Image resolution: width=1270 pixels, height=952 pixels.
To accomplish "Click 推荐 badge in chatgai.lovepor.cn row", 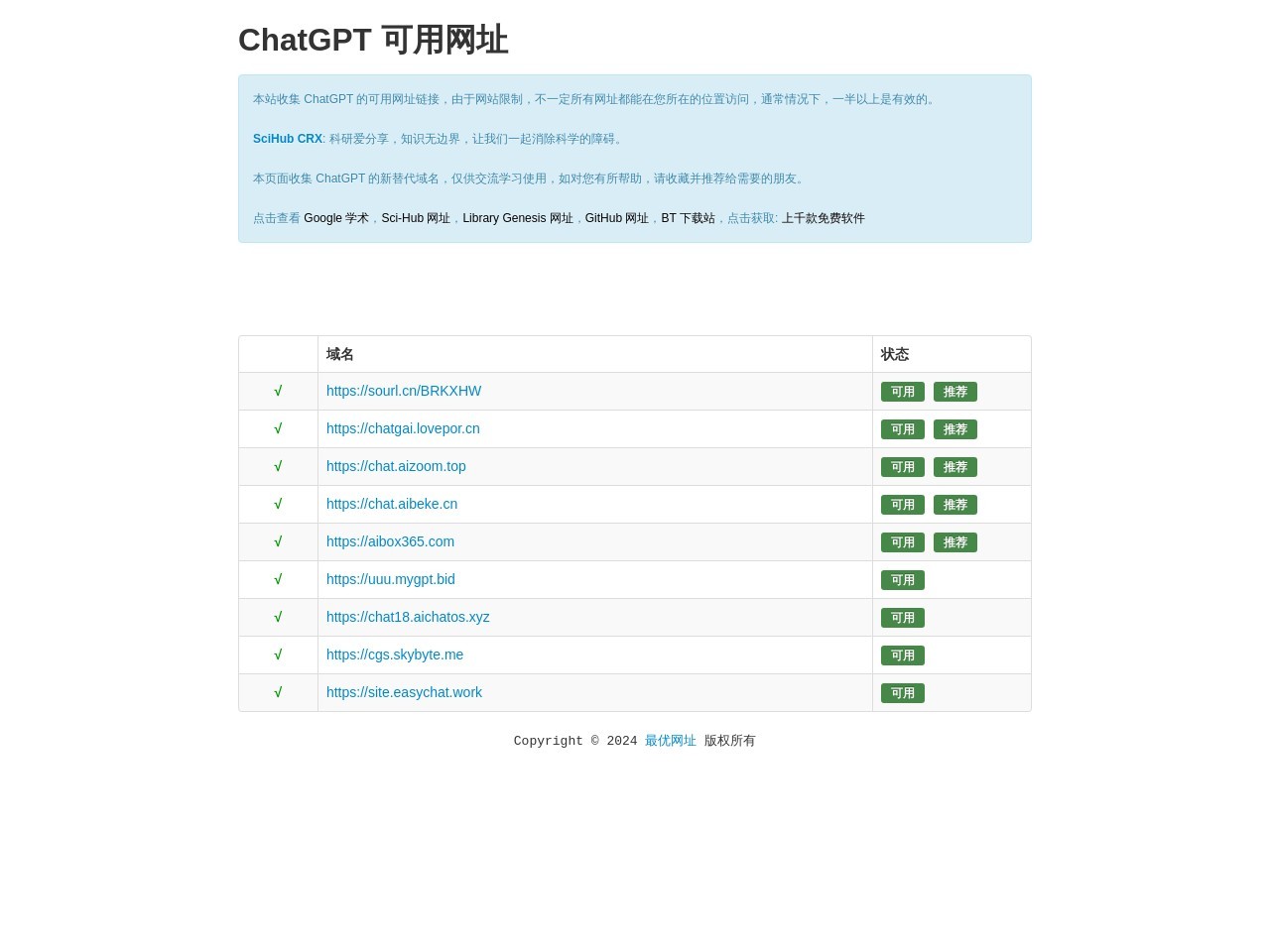I will [955, 429].
